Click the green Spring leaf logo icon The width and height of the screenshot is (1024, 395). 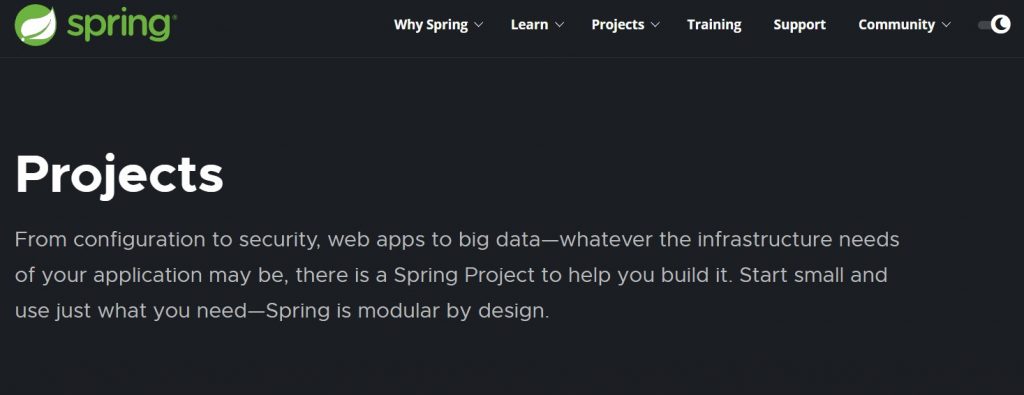click(x=36, y=24)
